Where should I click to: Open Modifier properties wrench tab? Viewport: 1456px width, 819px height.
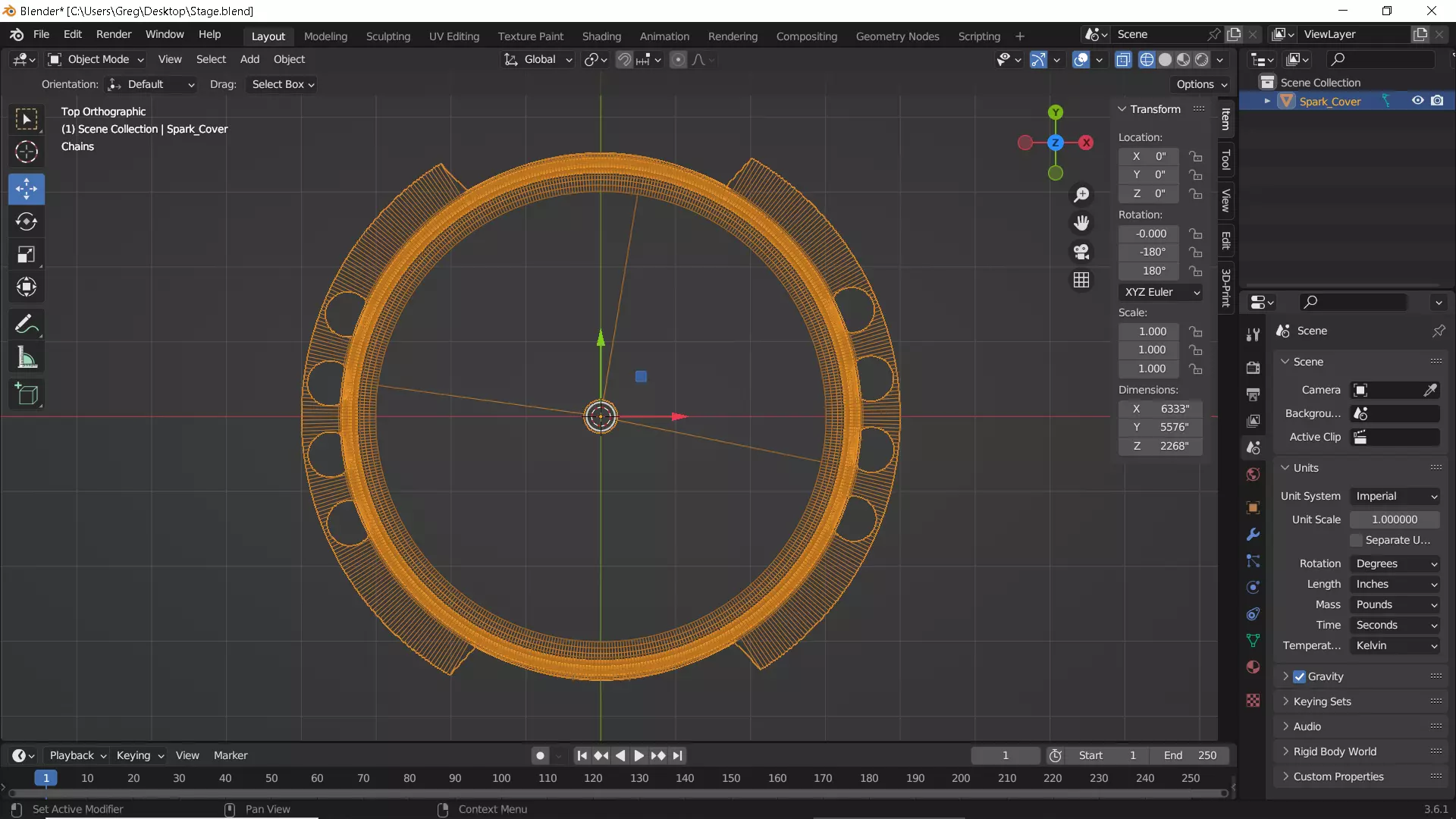[1253, 535]
